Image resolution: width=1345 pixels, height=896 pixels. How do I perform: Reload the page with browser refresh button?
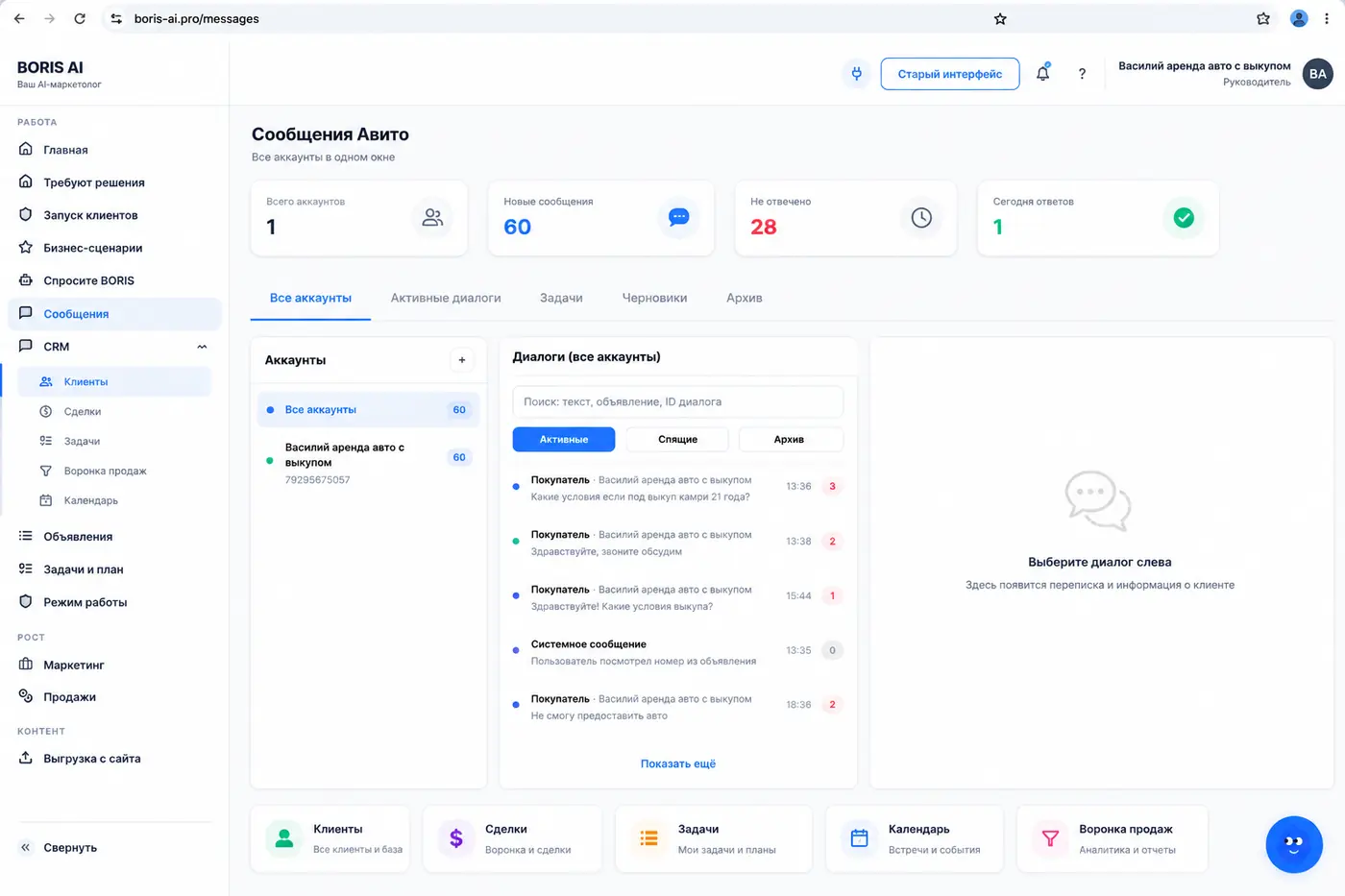tap(80, 18)
